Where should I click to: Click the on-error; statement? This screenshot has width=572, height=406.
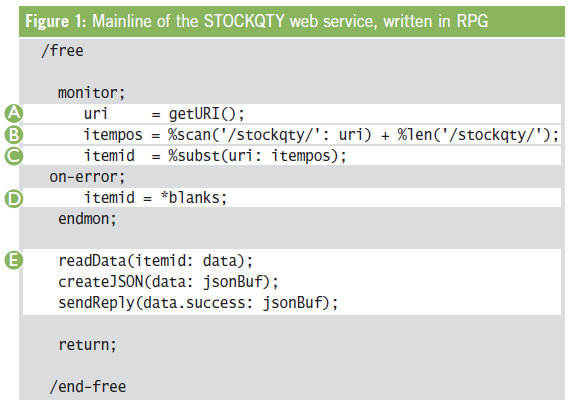pyautogui.click(x=87, y=177)
